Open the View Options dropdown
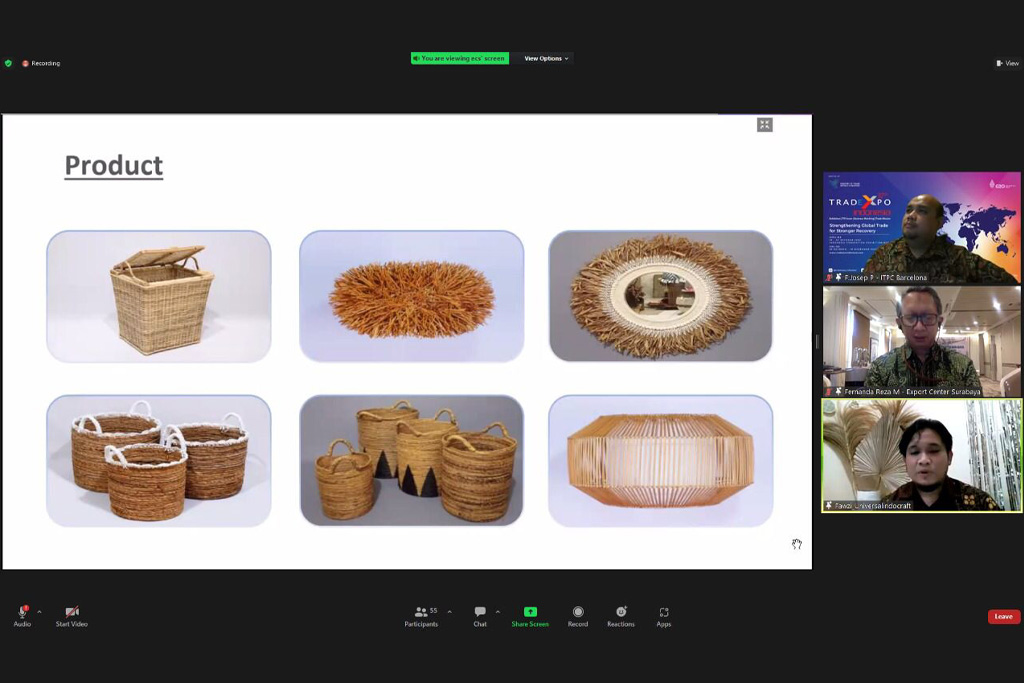The image size is (1024, 683). 546,58
